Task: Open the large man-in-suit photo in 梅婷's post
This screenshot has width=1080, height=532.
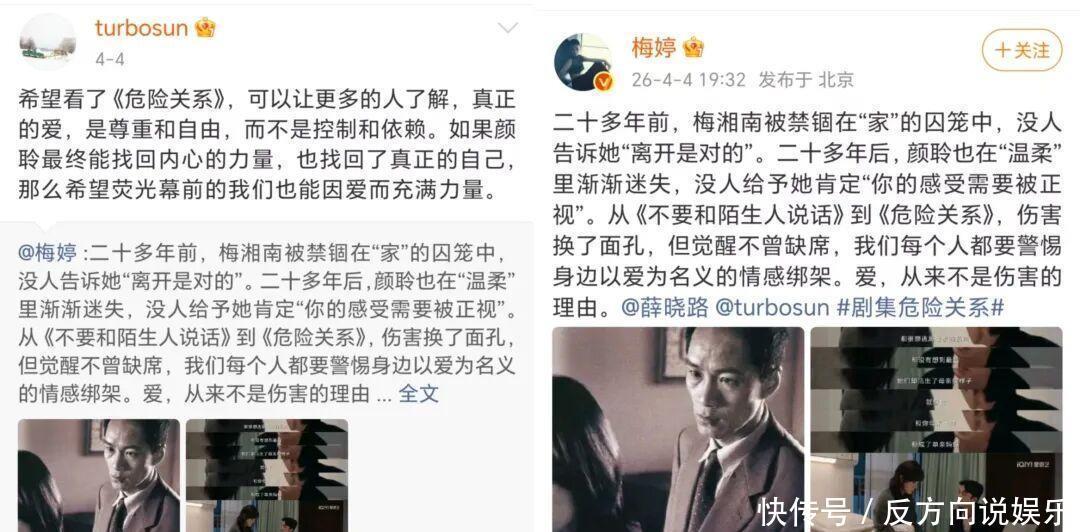Action: (x=678, y=429)
